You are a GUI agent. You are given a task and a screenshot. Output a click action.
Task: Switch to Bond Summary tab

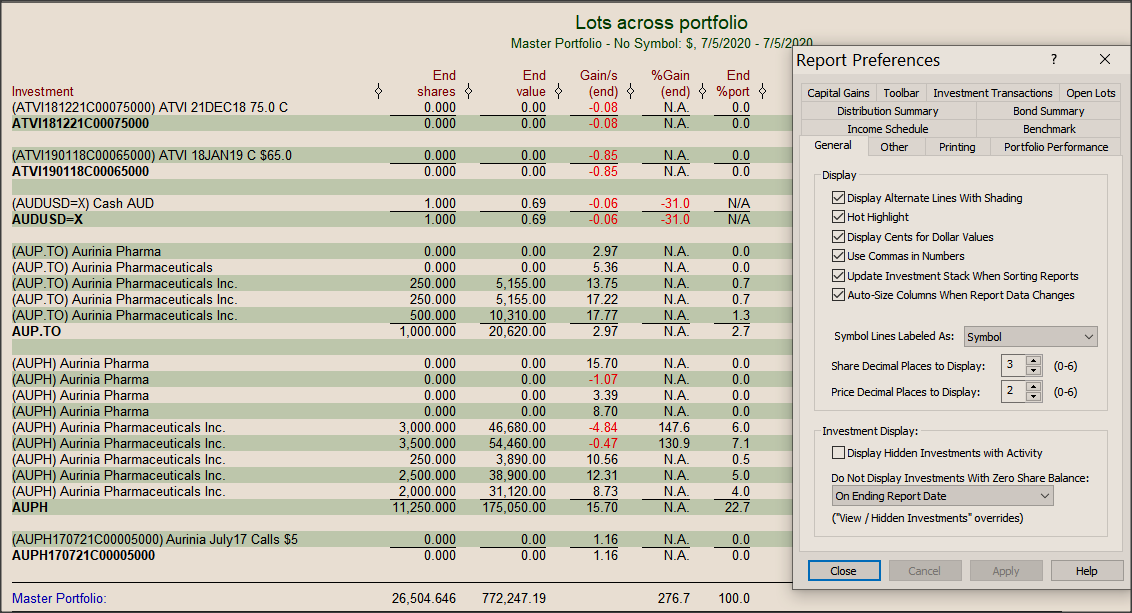[x=1048, y=110]
